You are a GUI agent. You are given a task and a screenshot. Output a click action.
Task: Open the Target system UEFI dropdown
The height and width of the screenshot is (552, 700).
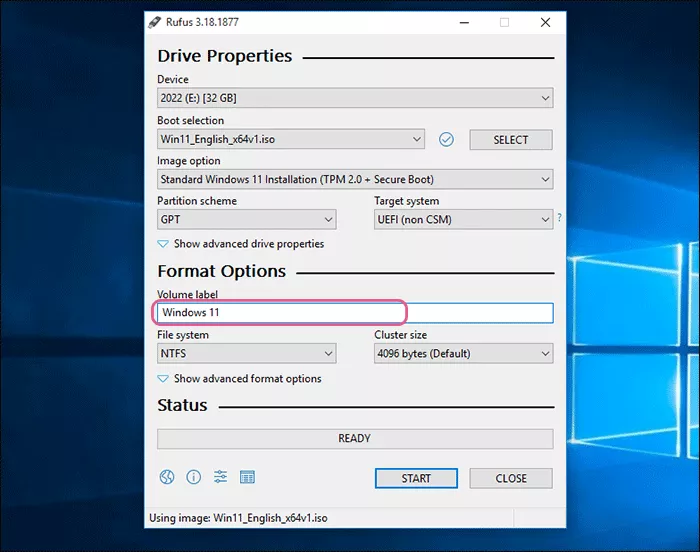pyautogui.click(x=463, y=220)
